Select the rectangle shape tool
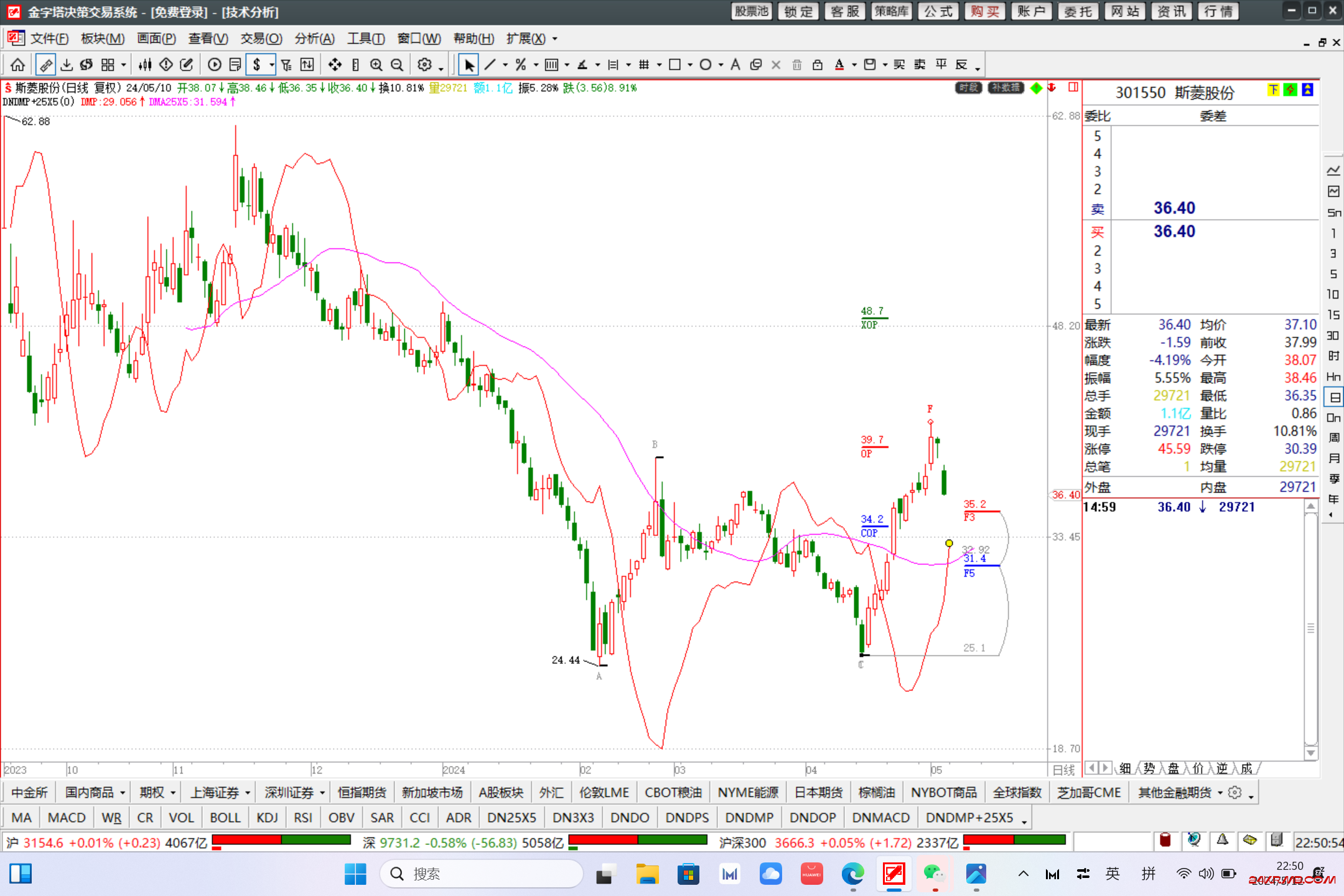1344x896 pixels. [x=674, y=65]
